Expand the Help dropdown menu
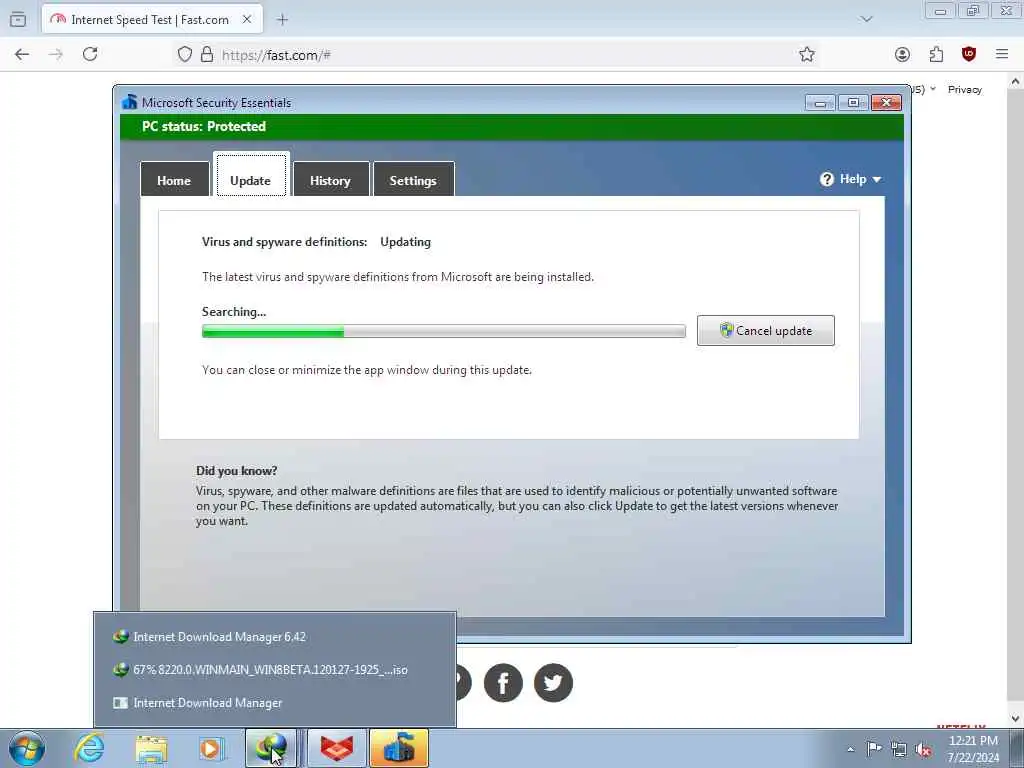Image resolution: width=1024 pixels, height=768 pixels. point(850,179)
